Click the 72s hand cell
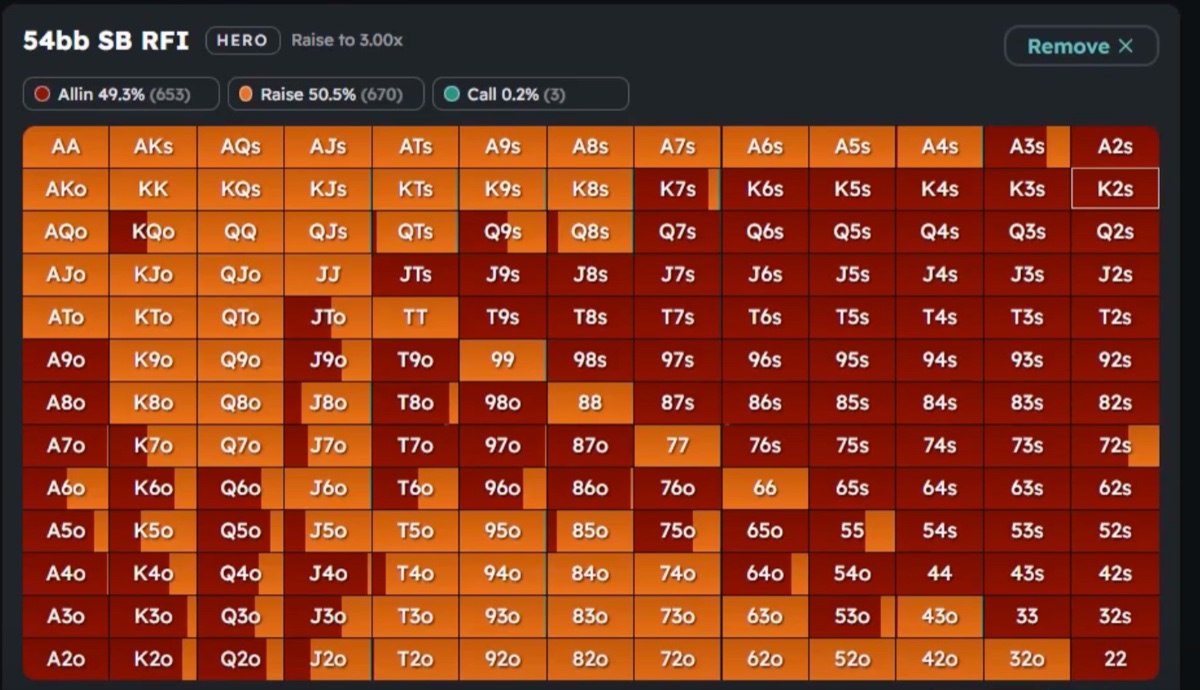1200x690 pixels. [x=1114, y=446]
